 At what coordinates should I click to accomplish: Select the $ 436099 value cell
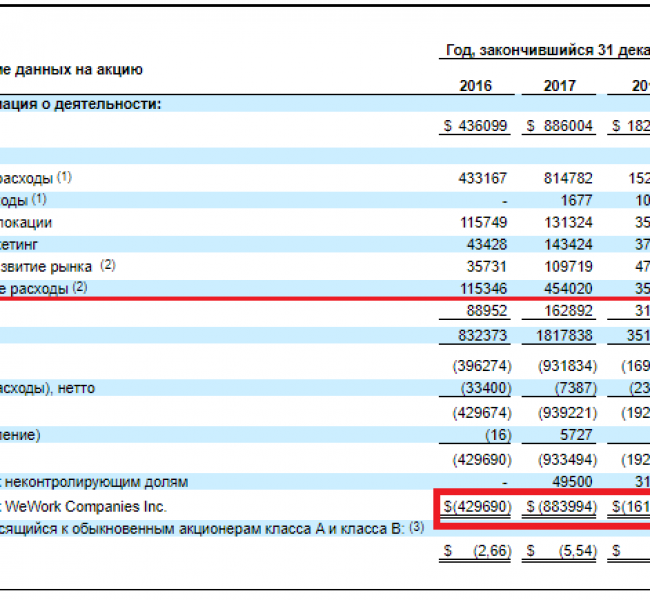coord(475,126)
